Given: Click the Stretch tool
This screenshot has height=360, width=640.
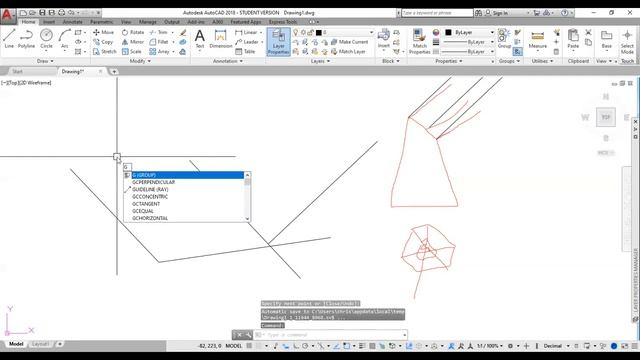Looking at the screenshot, I should pos(105,52).
